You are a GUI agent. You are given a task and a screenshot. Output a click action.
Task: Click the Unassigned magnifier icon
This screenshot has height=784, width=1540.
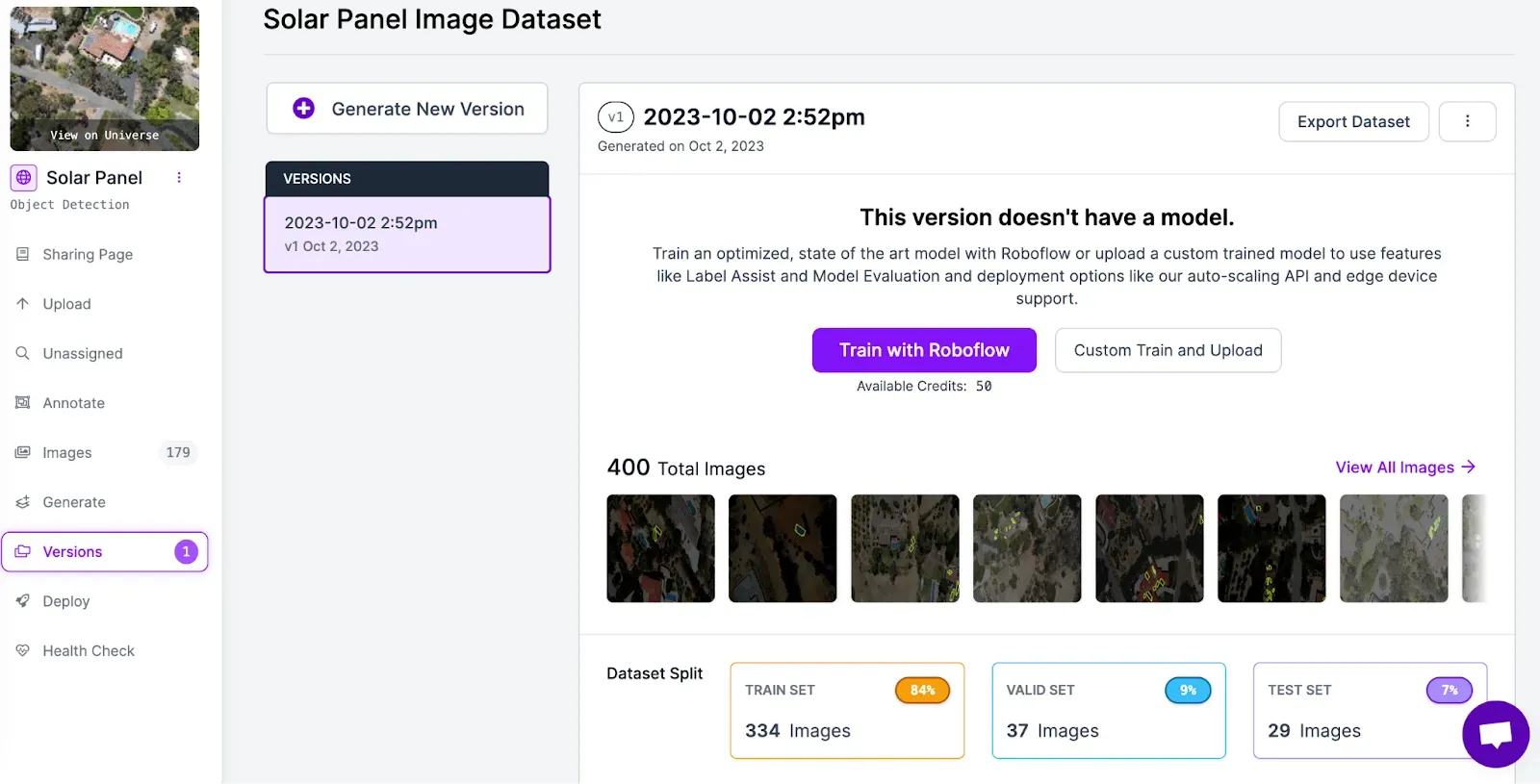22,353
